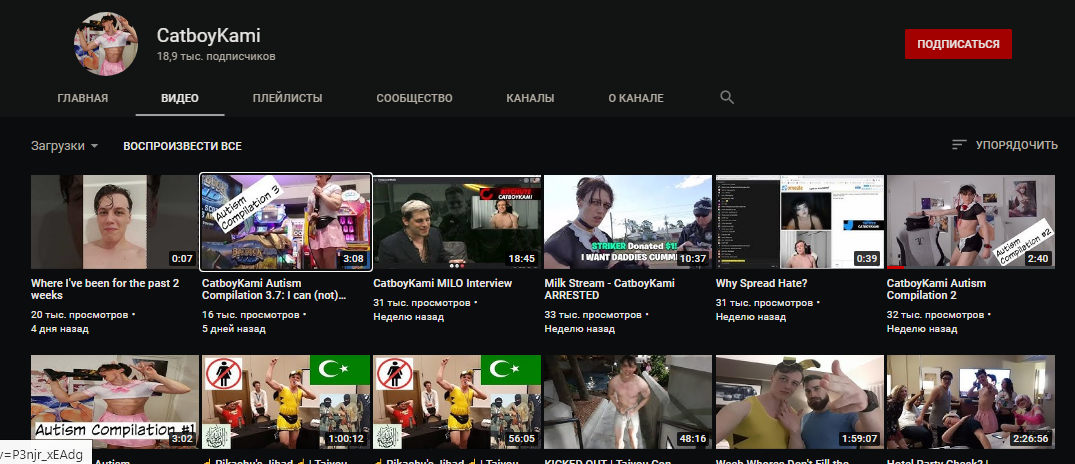
Task: Click the CatboyKami channel name
Action: [208, 36]
